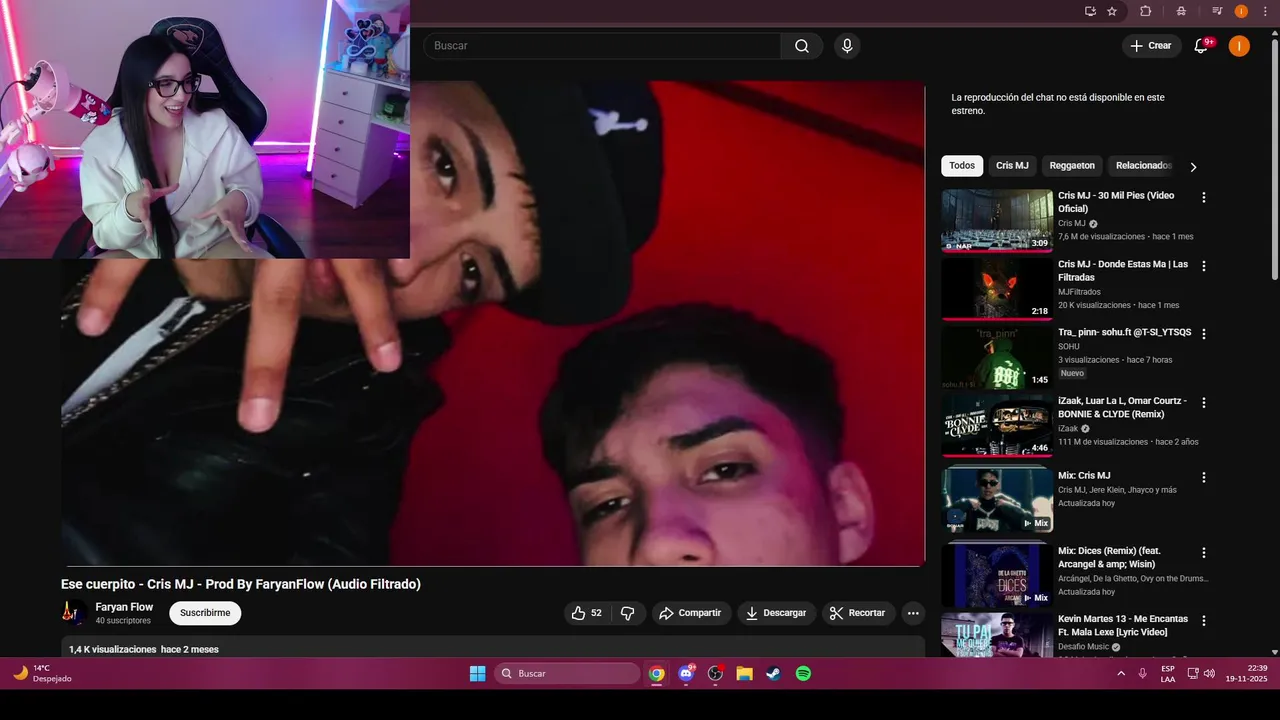
Task: Open options for Mix: Dices Remix
Action: [x=1204, y=553]
